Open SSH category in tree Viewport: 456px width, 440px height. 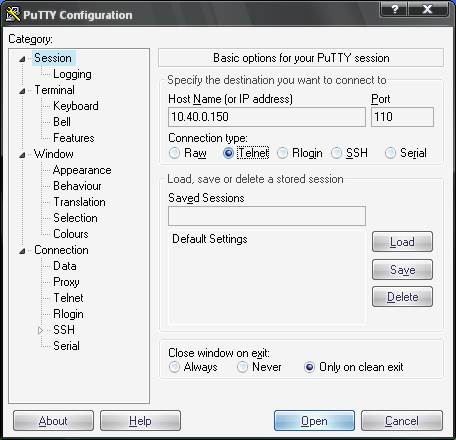tap(64, 330)
